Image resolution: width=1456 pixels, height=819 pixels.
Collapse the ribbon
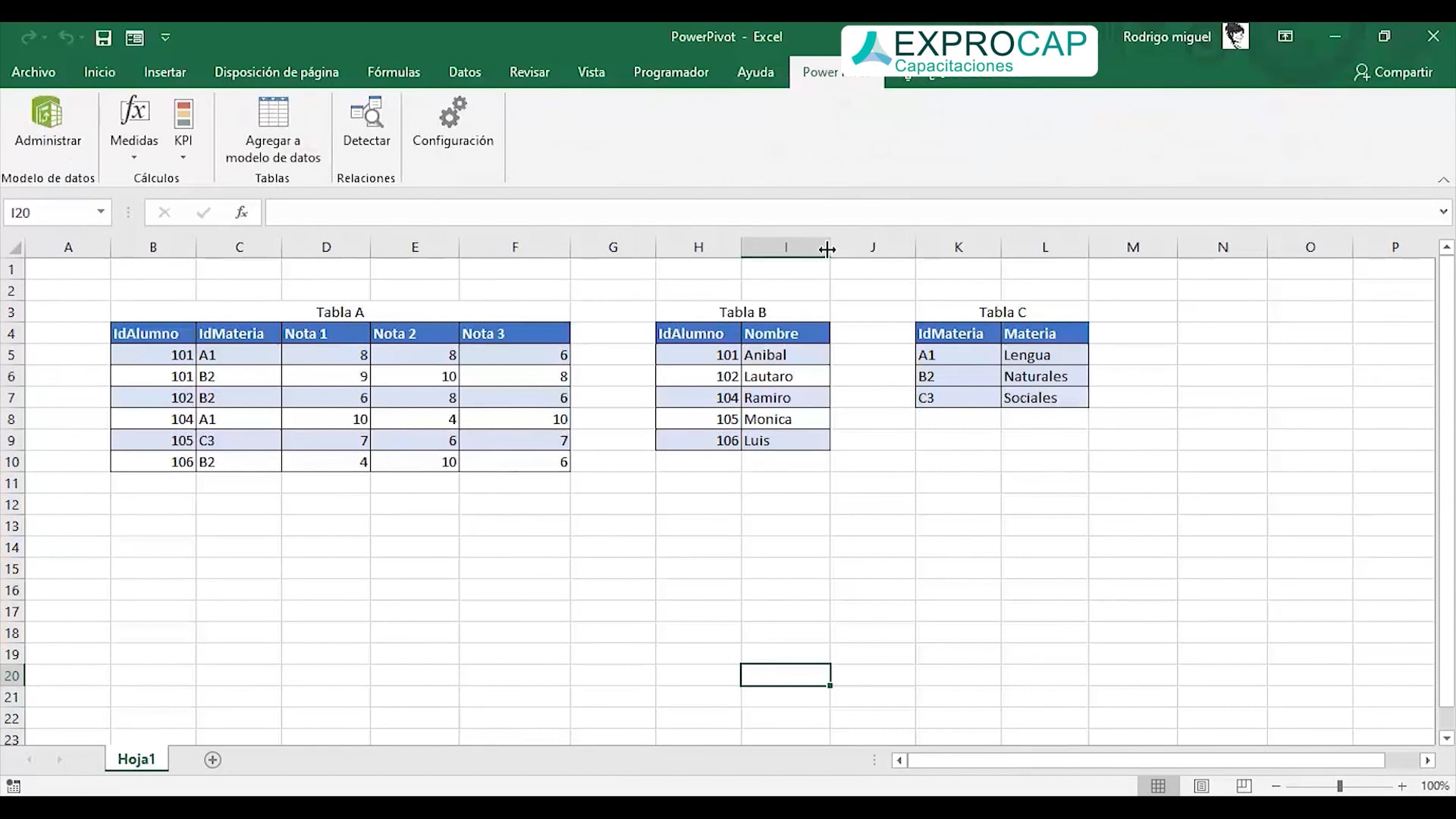click(1444, 180)
